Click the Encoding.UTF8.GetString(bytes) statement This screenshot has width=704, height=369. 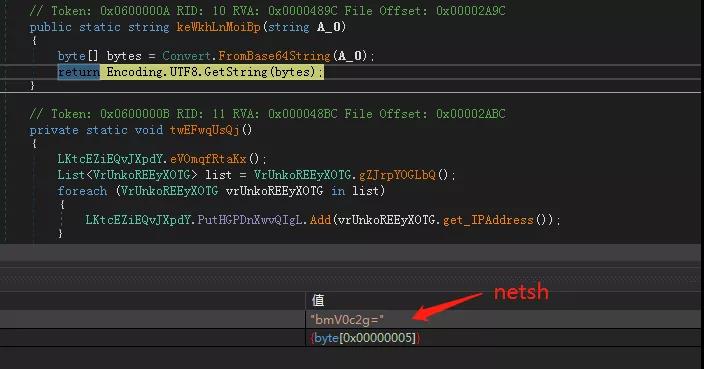214,72
